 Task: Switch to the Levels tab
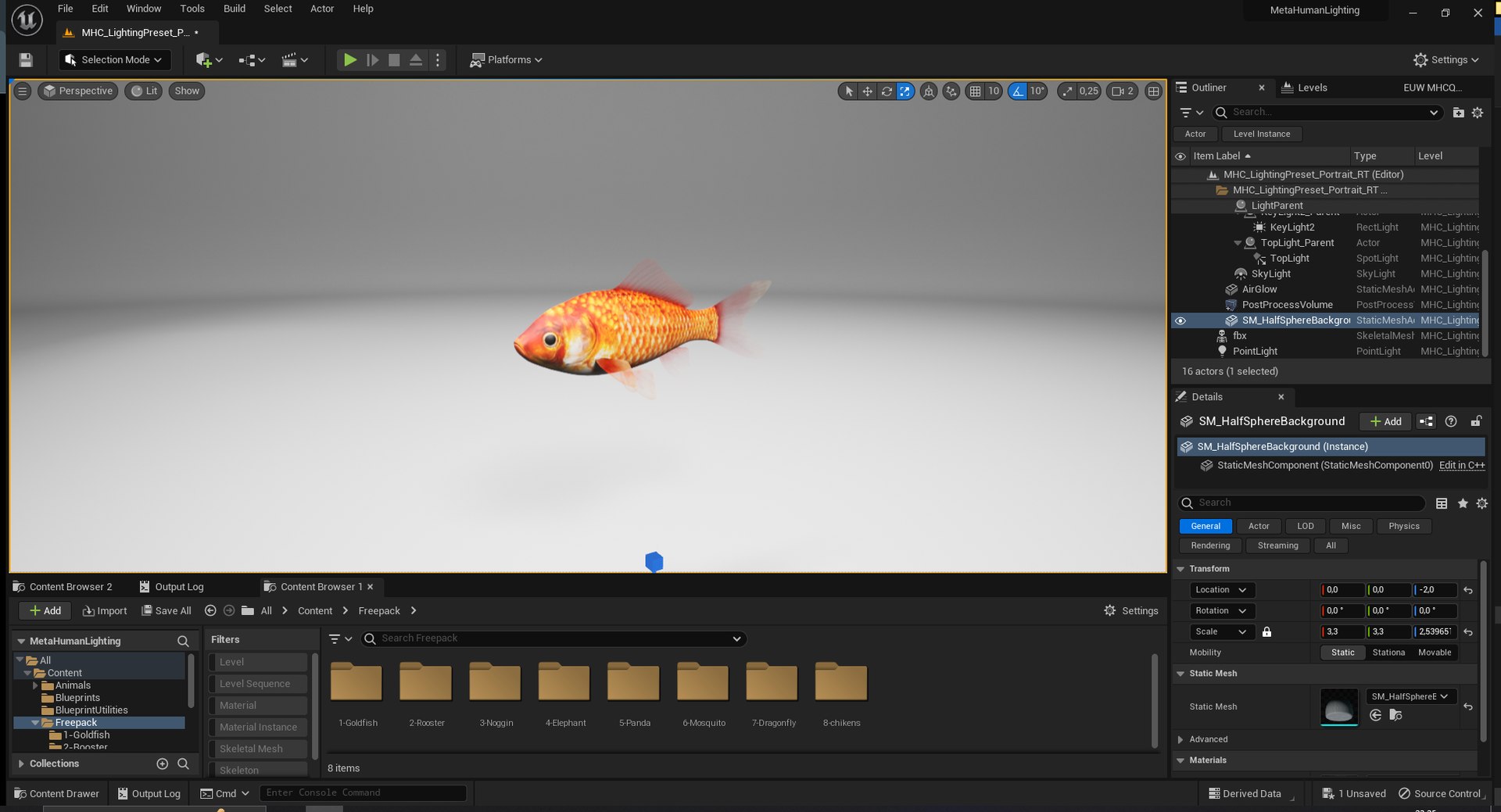(x=1304, y=88)
